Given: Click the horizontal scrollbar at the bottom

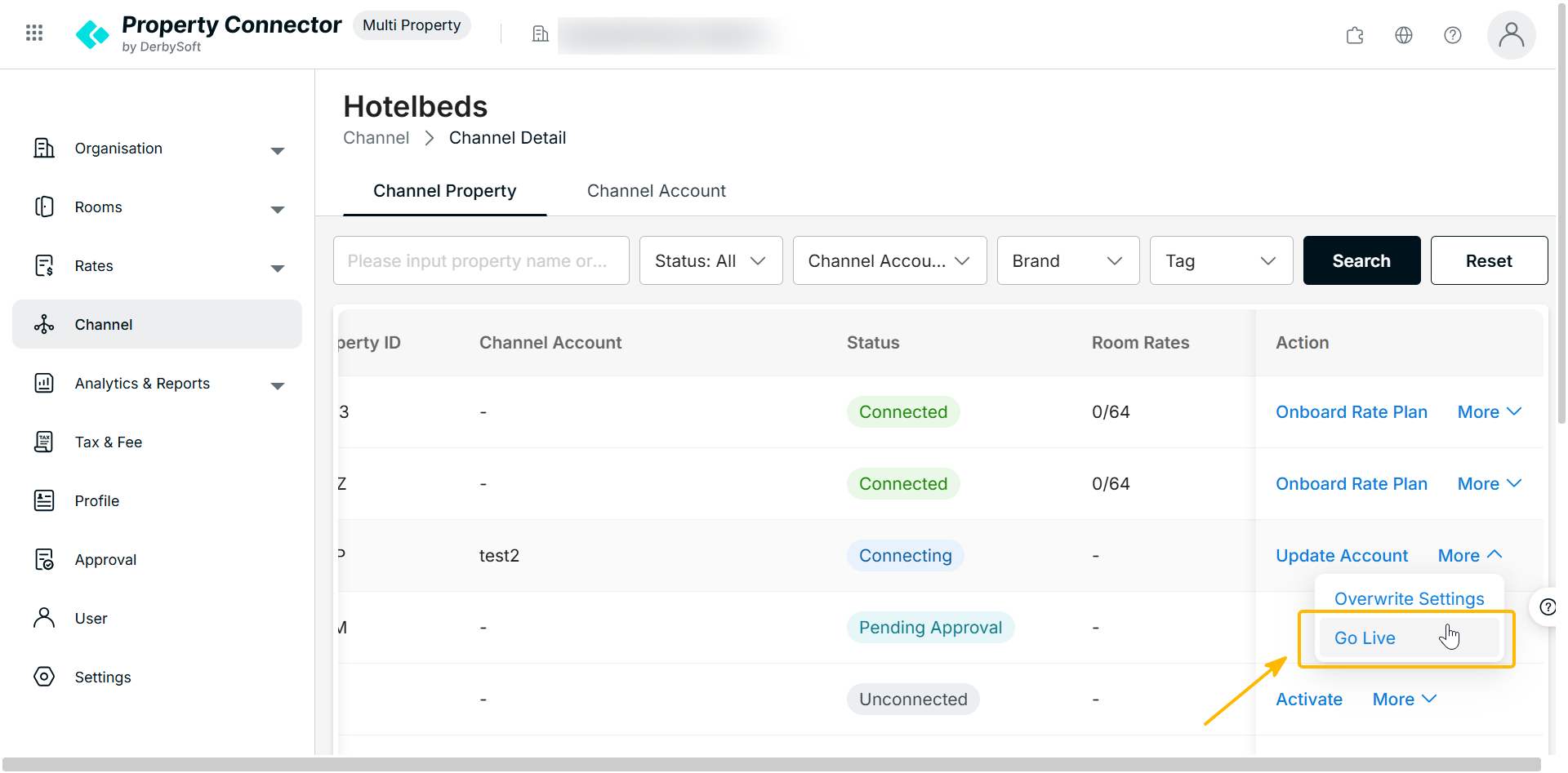Looking at the screenshot, I should tap(771, 764).
